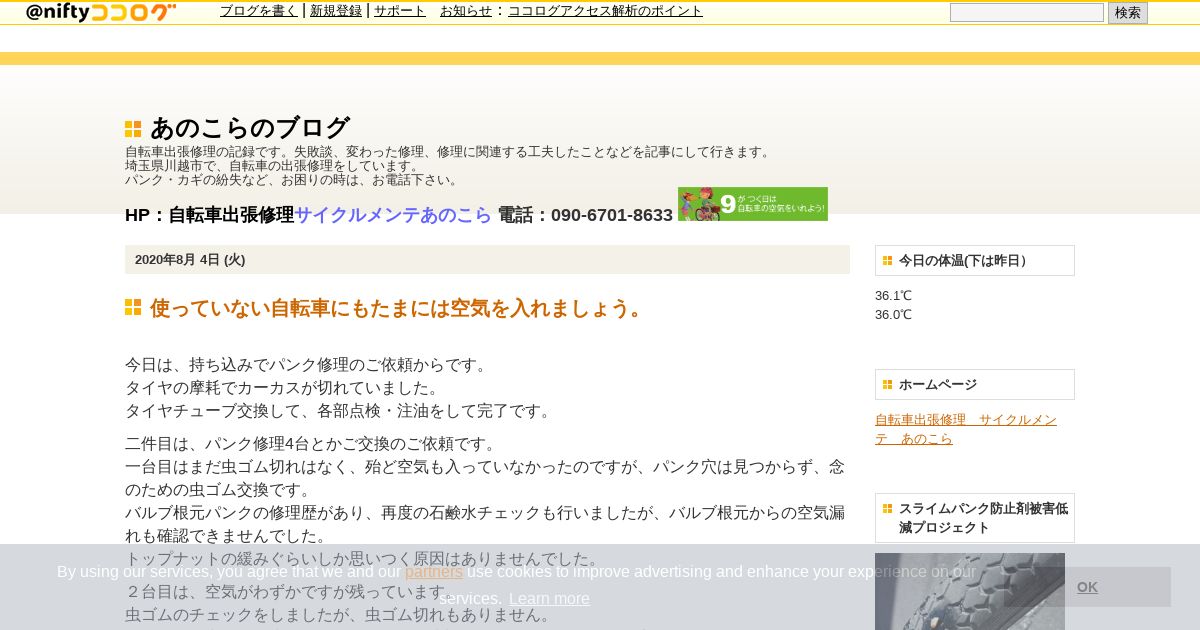Open the お知らせ link
Viewport: 1200px width, 630px height.
(x=466, y=11)
